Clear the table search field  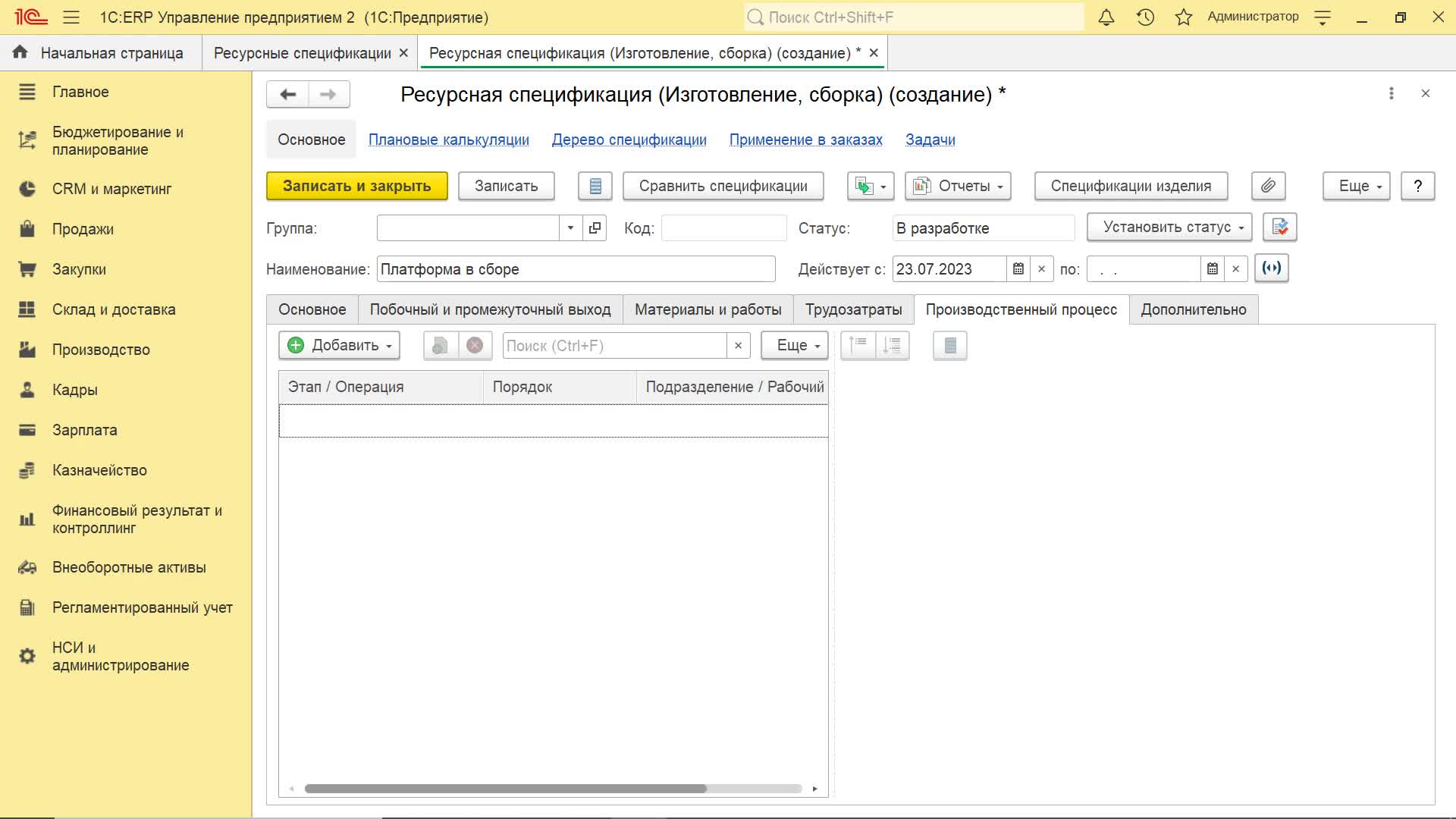(x=738, y=346)
